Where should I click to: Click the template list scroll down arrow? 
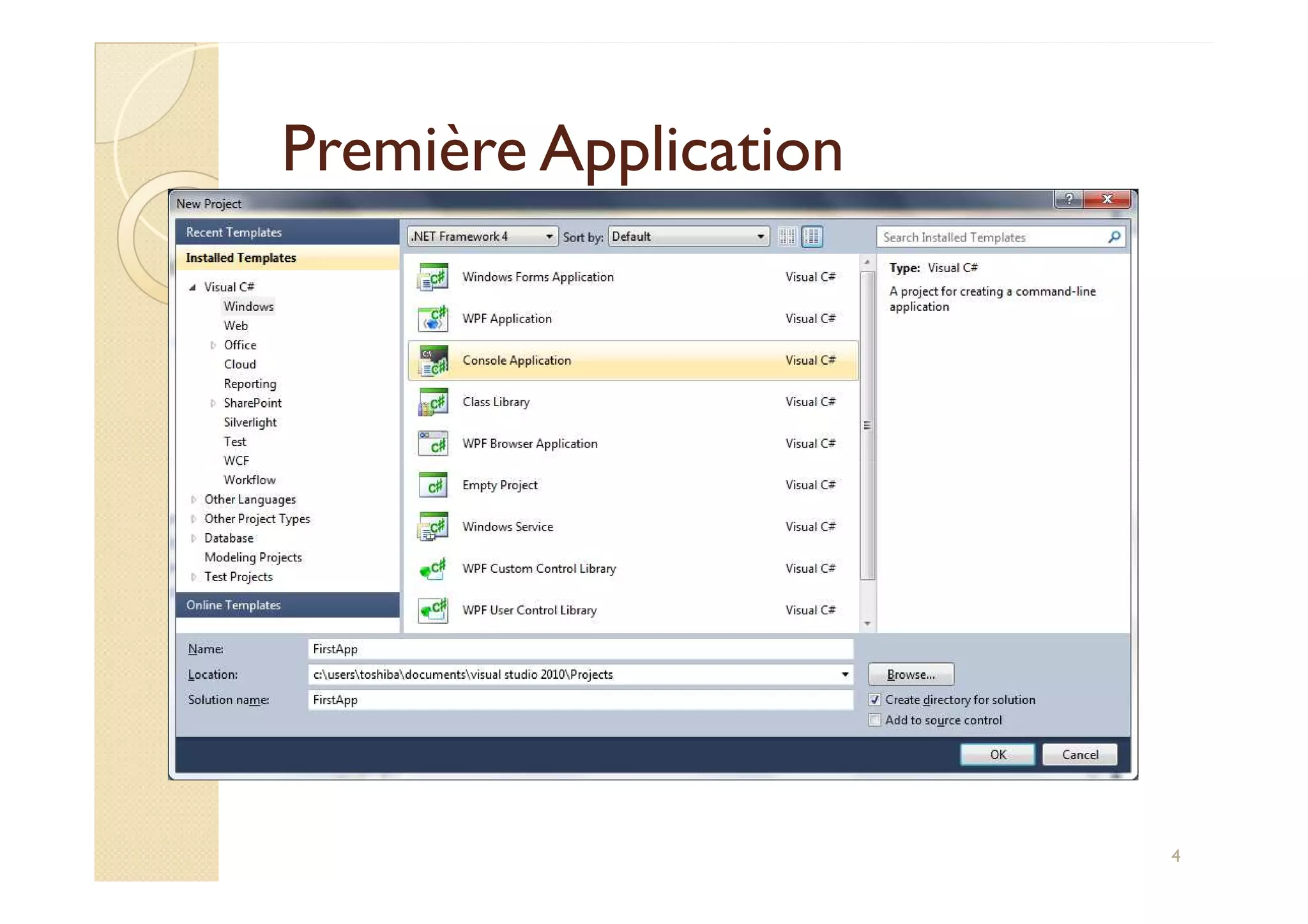pyautogui.click(x=867, y=624)
